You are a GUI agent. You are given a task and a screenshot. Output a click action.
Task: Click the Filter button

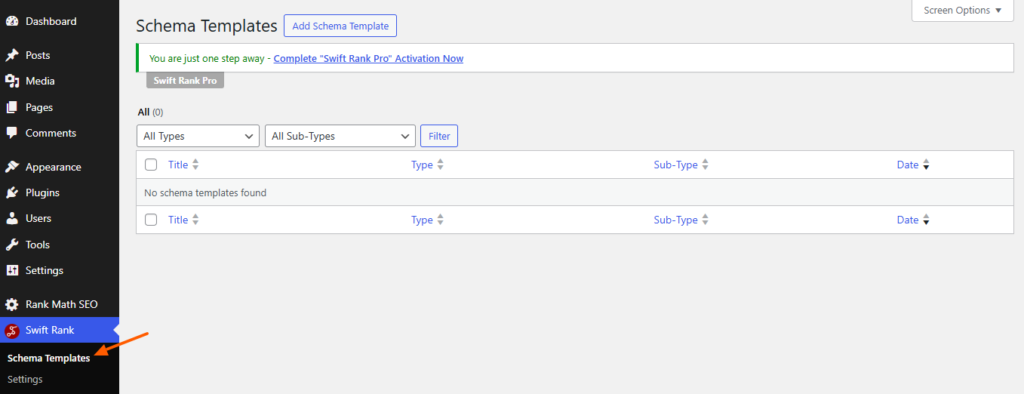439,136
